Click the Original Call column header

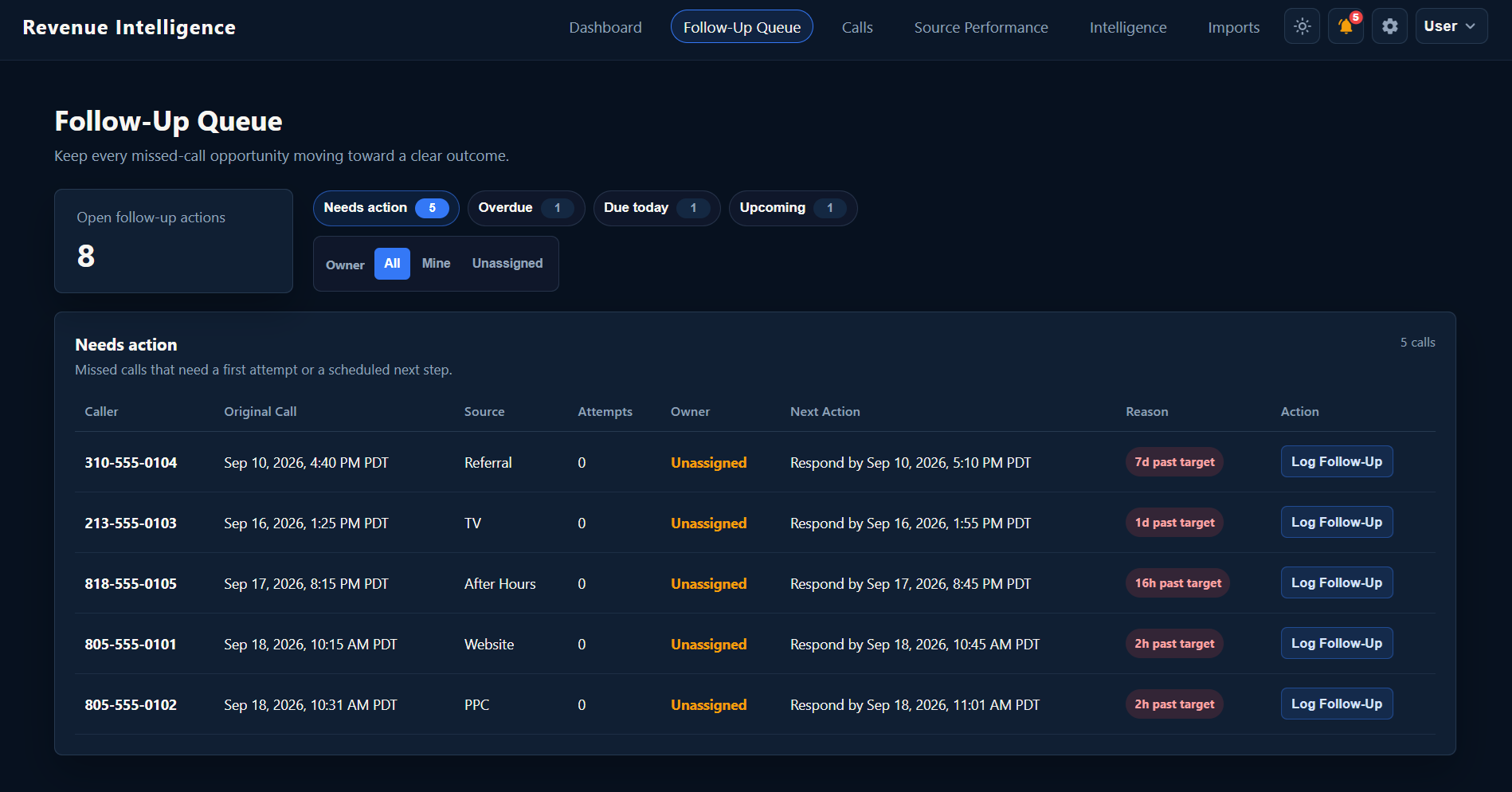pyautogui.click(x=260, y=412)
